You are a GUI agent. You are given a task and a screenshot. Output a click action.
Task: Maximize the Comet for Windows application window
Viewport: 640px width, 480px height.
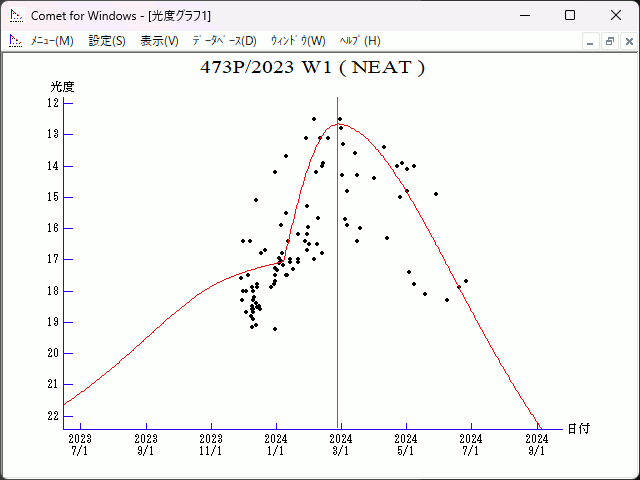point(569,16)
